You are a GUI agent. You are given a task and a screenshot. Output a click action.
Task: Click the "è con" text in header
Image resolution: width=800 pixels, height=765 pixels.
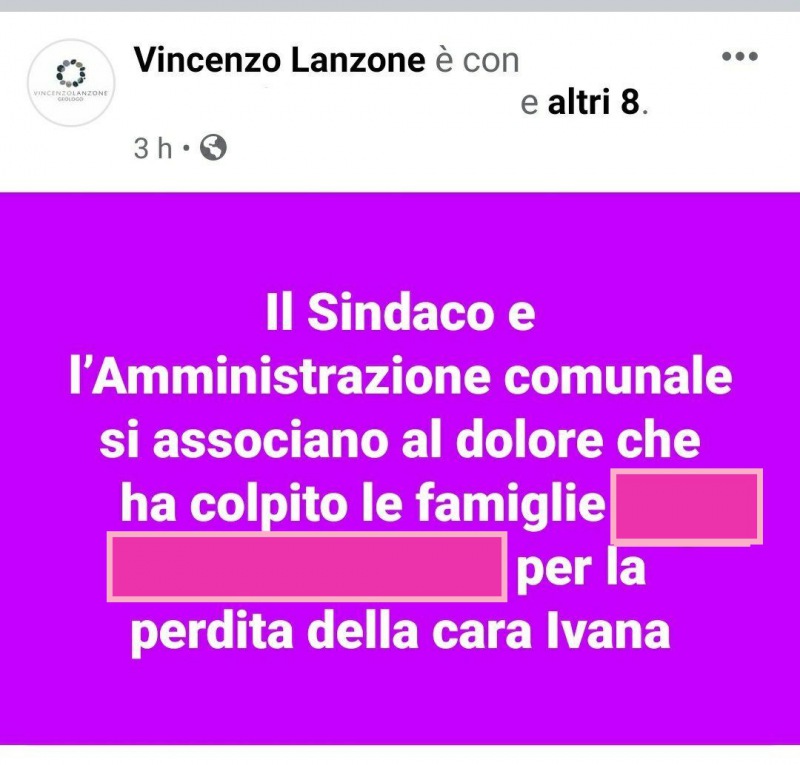tap(477, 60)
